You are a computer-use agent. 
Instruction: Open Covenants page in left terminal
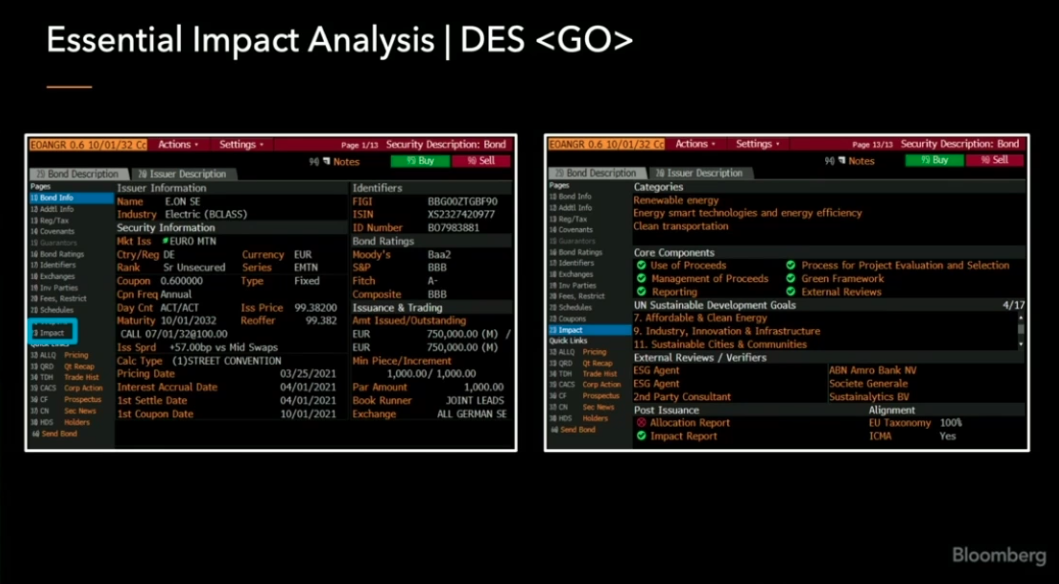point(53,232)
